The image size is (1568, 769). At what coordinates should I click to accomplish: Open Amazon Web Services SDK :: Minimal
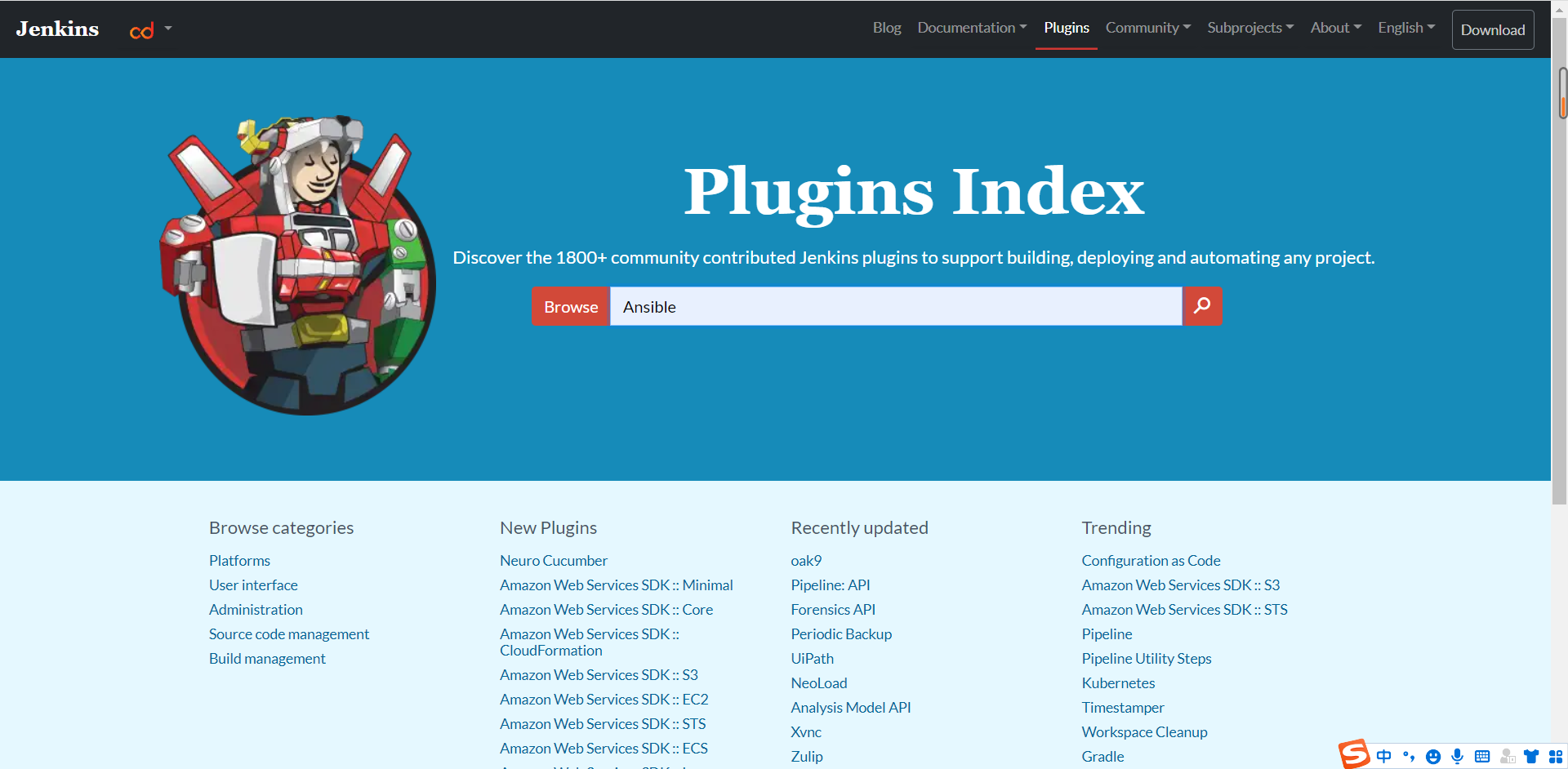tap(617, 585)
